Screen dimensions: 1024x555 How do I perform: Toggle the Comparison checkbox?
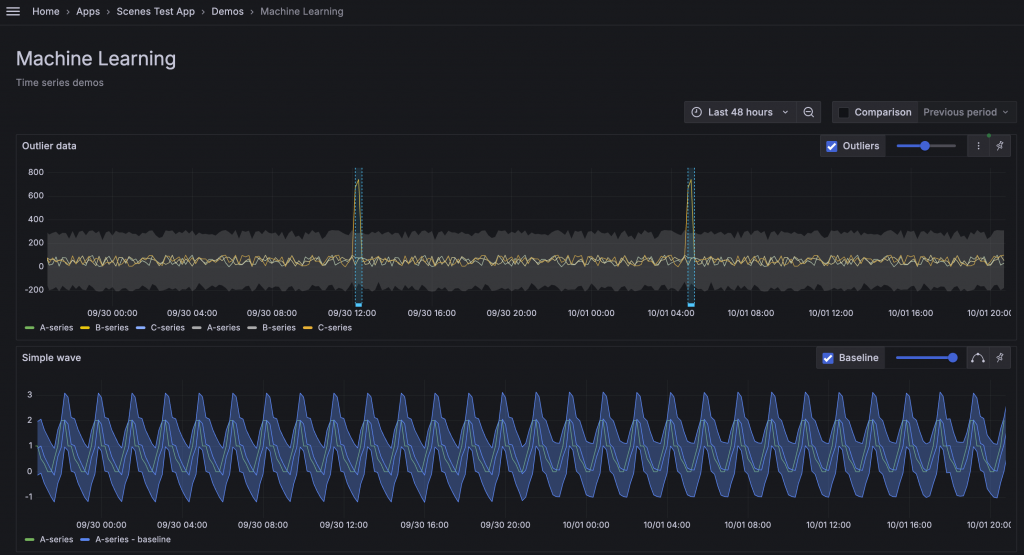point(843,112)
